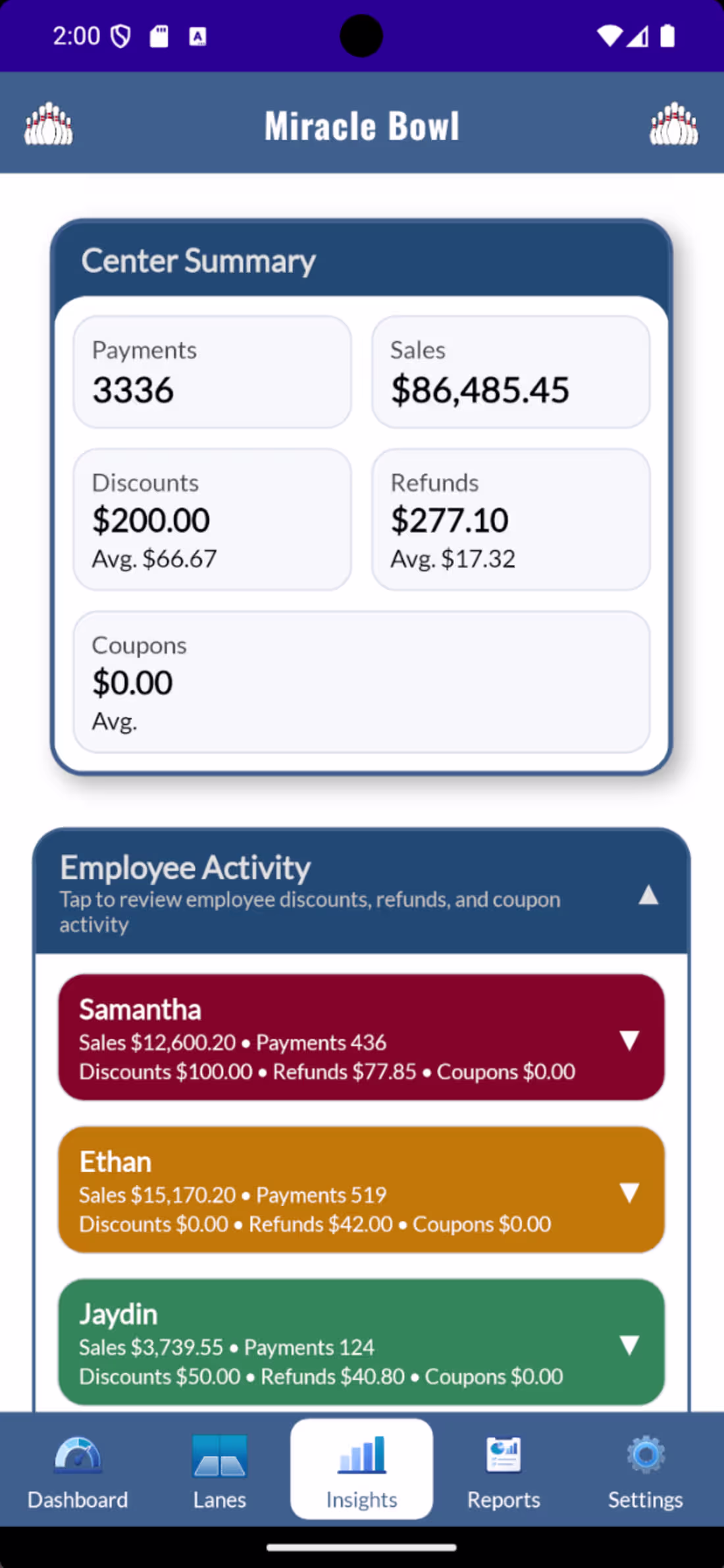Switch to the Dashboard tab label
The image size is (724, 1568).
78,1500
